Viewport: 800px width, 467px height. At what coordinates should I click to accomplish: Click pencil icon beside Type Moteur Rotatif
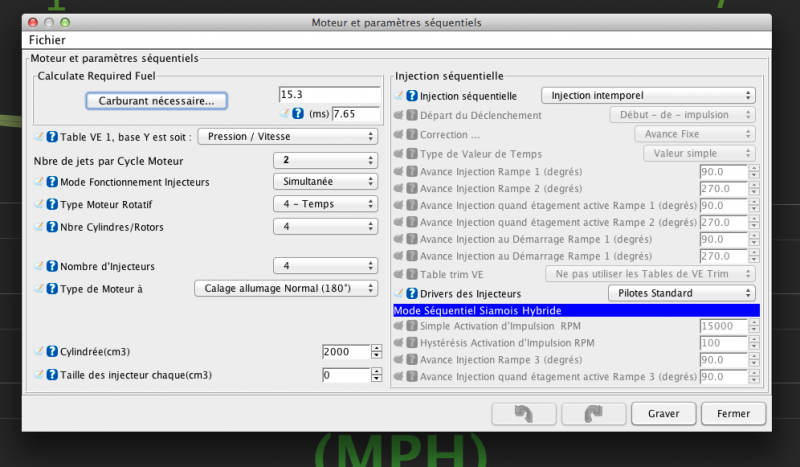(x=39, y=204)
